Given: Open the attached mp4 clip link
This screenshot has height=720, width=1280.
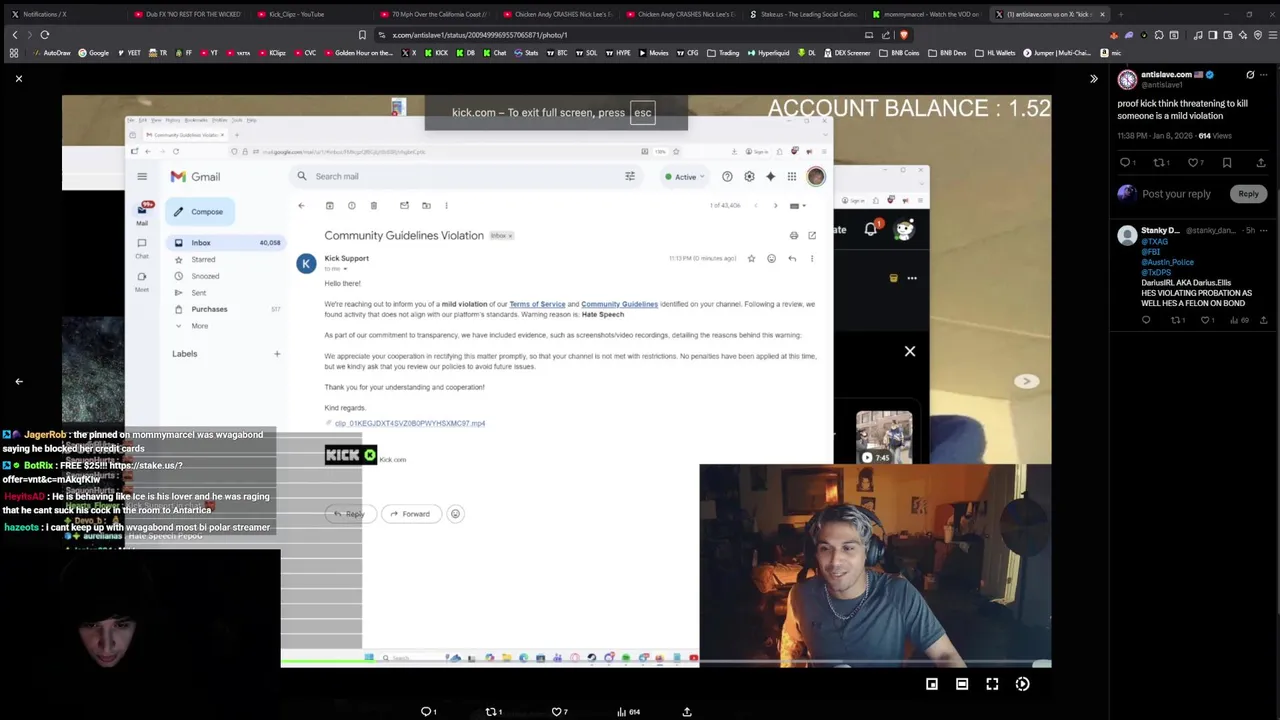Looking at the screenshot, I should click(x=409, y=423).
